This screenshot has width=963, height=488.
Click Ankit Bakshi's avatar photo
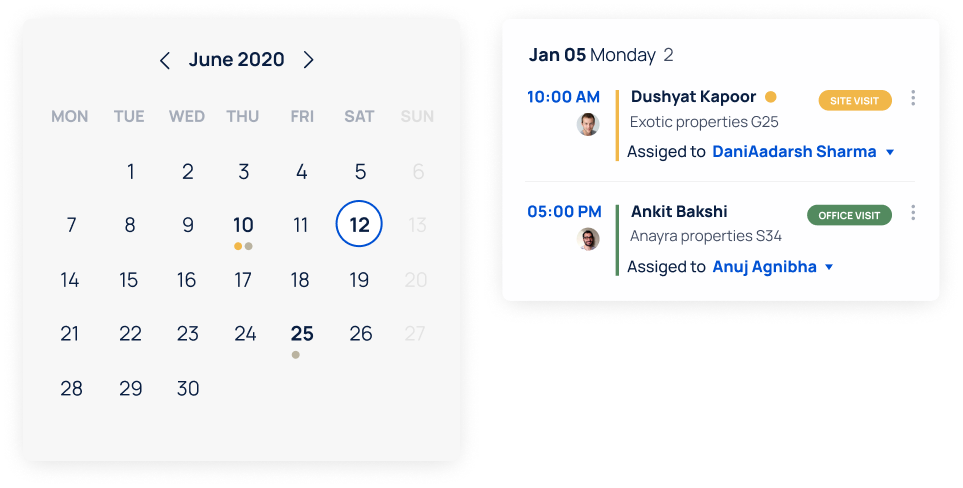588,239
